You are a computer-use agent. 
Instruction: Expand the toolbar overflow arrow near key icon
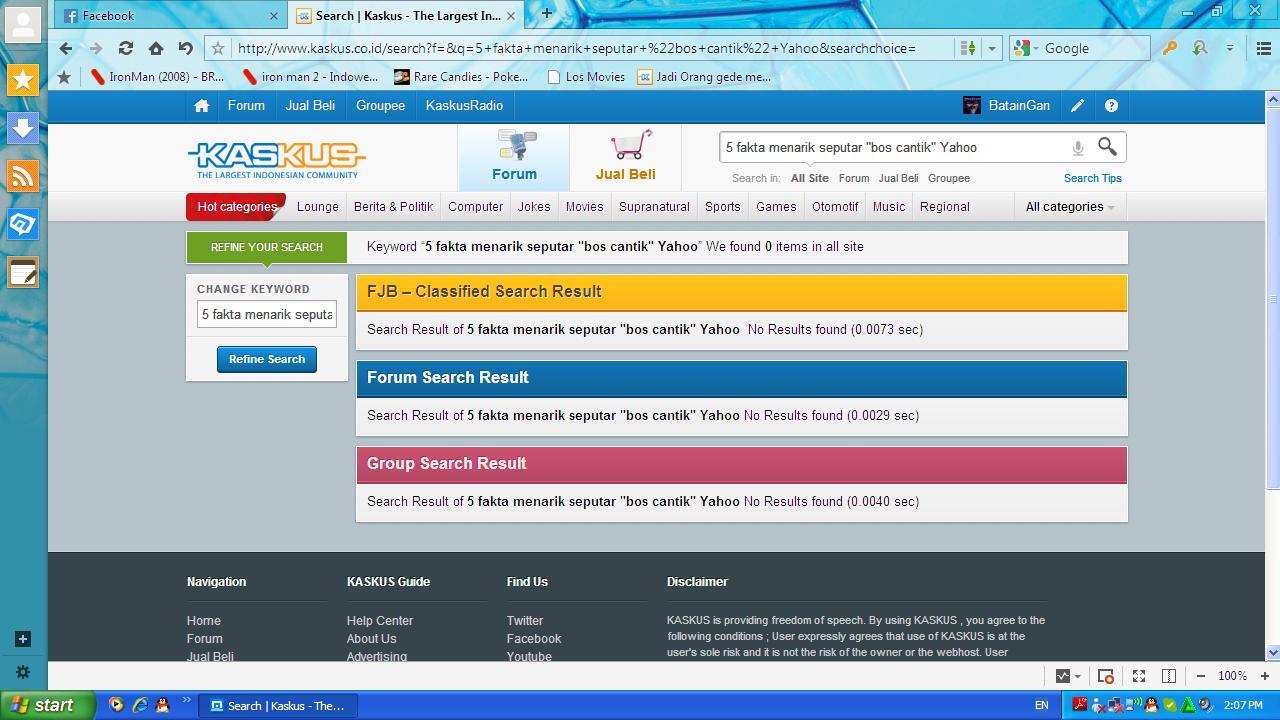pos(1230,48)
